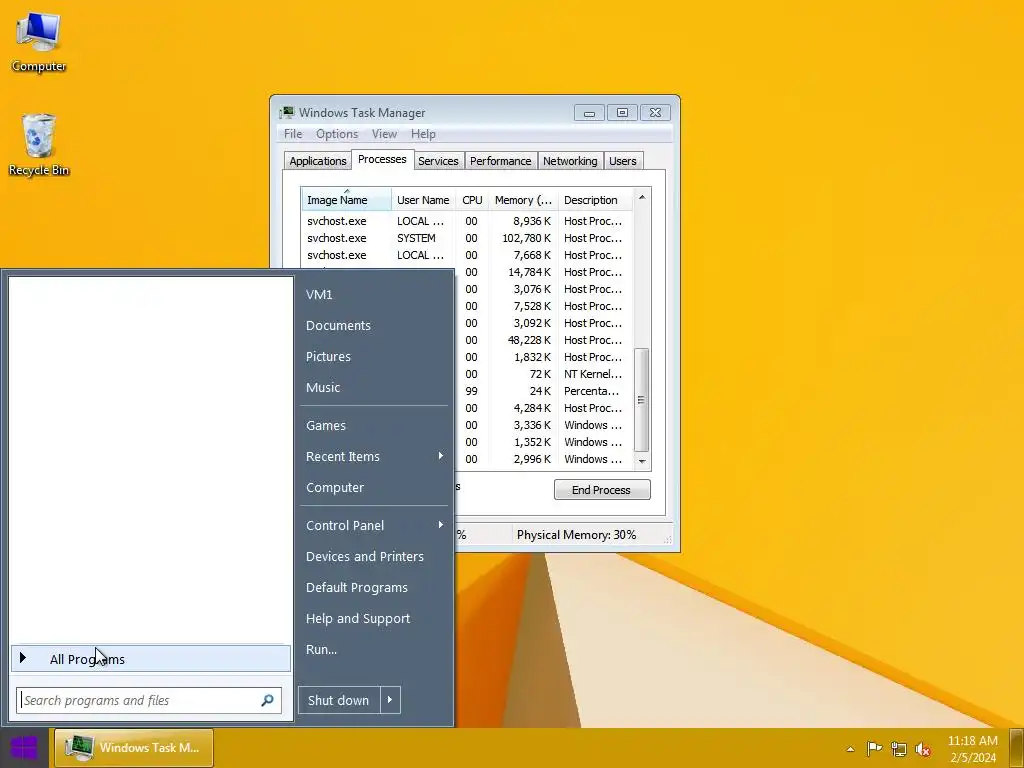
Task: Open the Options menu in Task Manager
Action: [337, 134]
